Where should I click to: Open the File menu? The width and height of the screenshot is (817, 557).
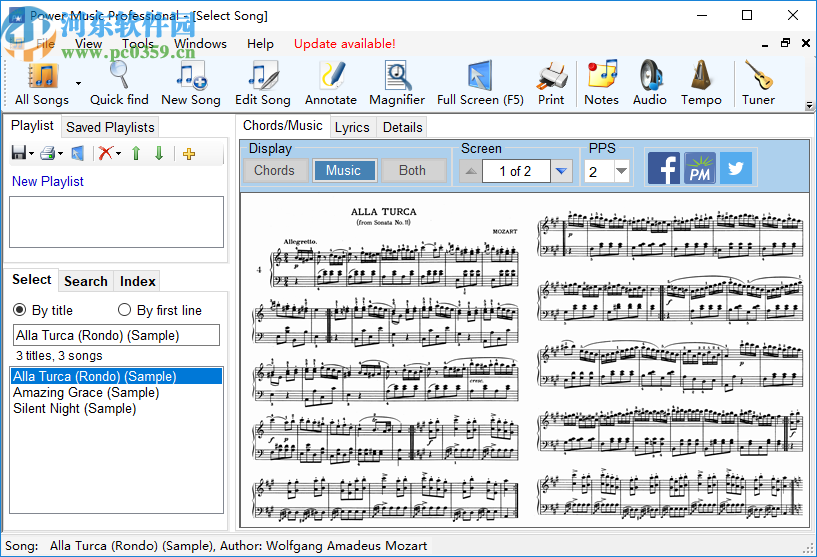click(45, 44)
